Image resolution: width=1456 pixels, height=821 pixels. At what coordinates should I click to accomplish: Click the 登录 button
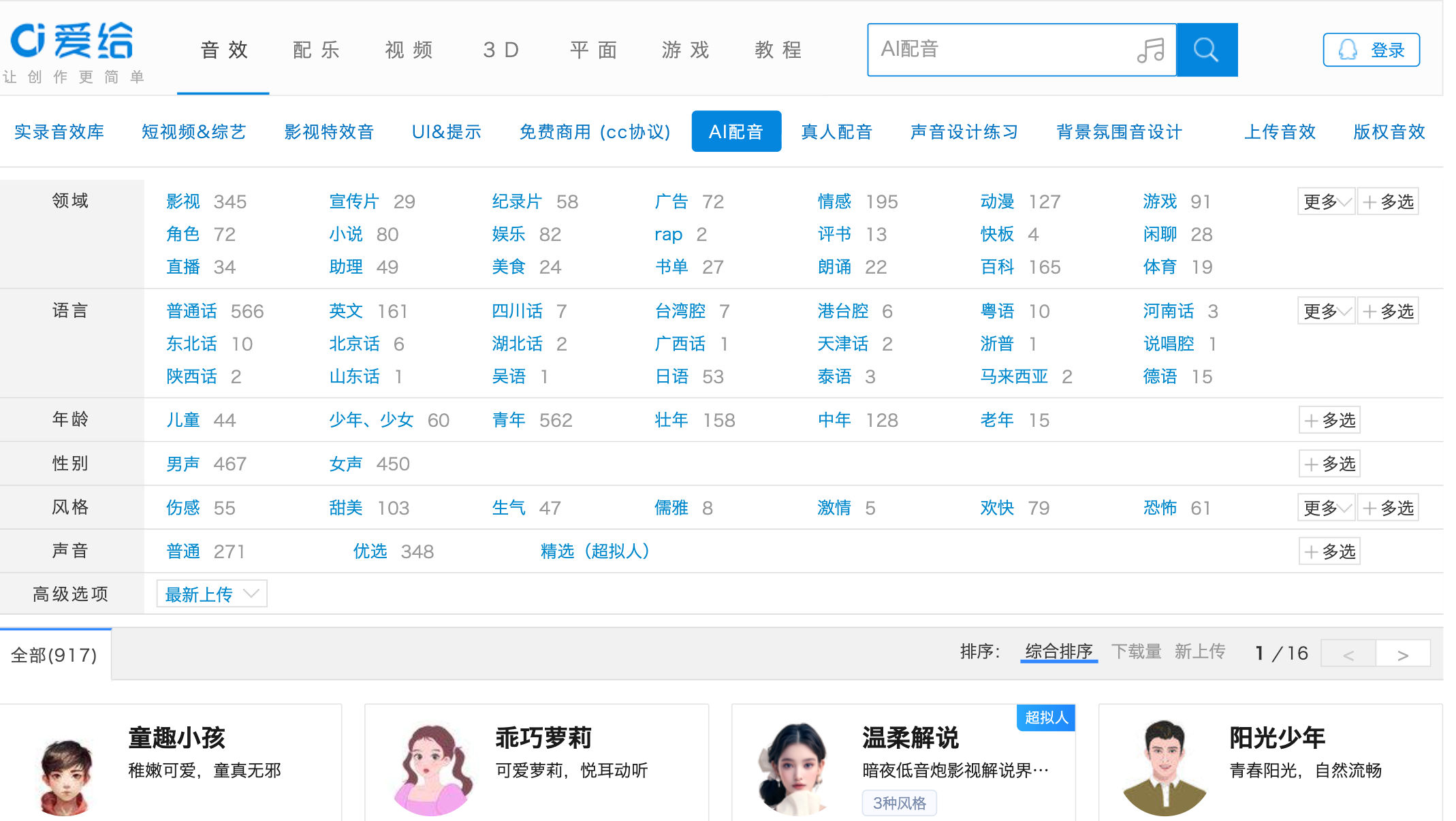pyautogui.click(x=1372, y=50)
